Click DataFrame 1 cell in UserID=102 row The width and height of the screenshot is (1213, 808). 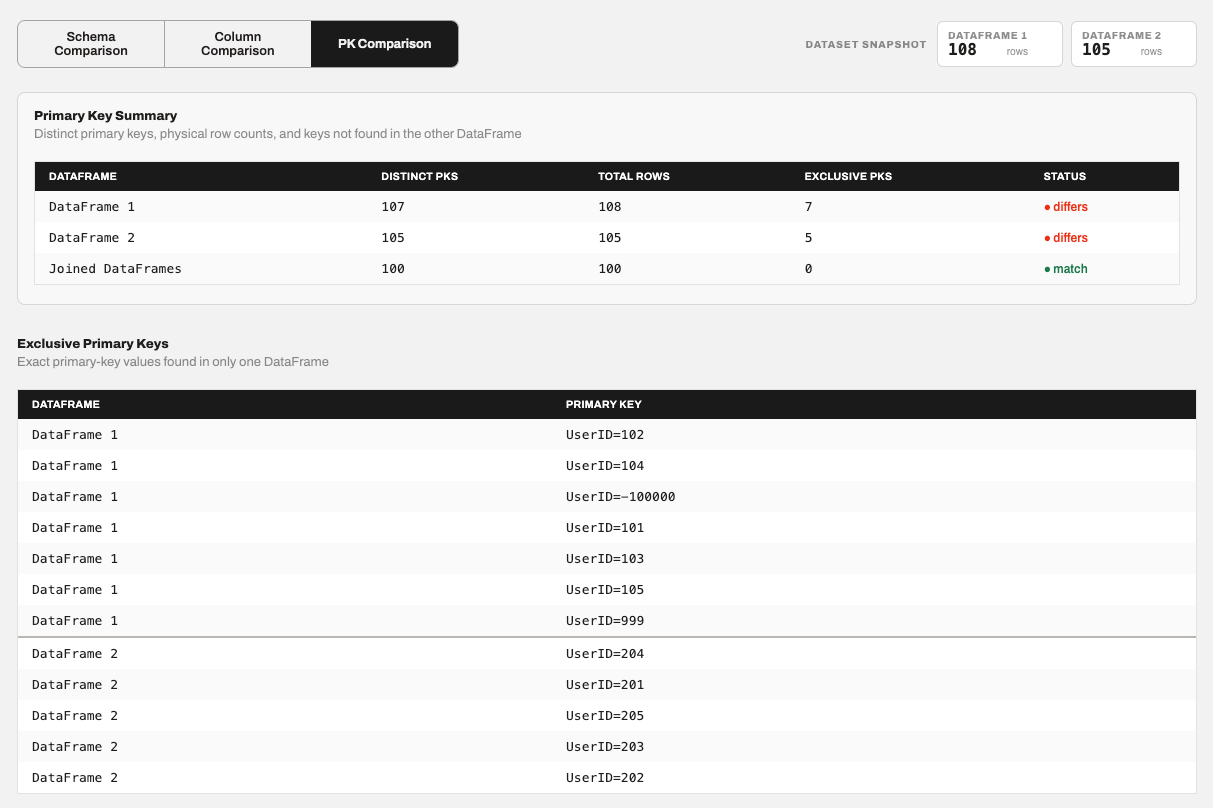pyautogui.click(x=75, y=435)
